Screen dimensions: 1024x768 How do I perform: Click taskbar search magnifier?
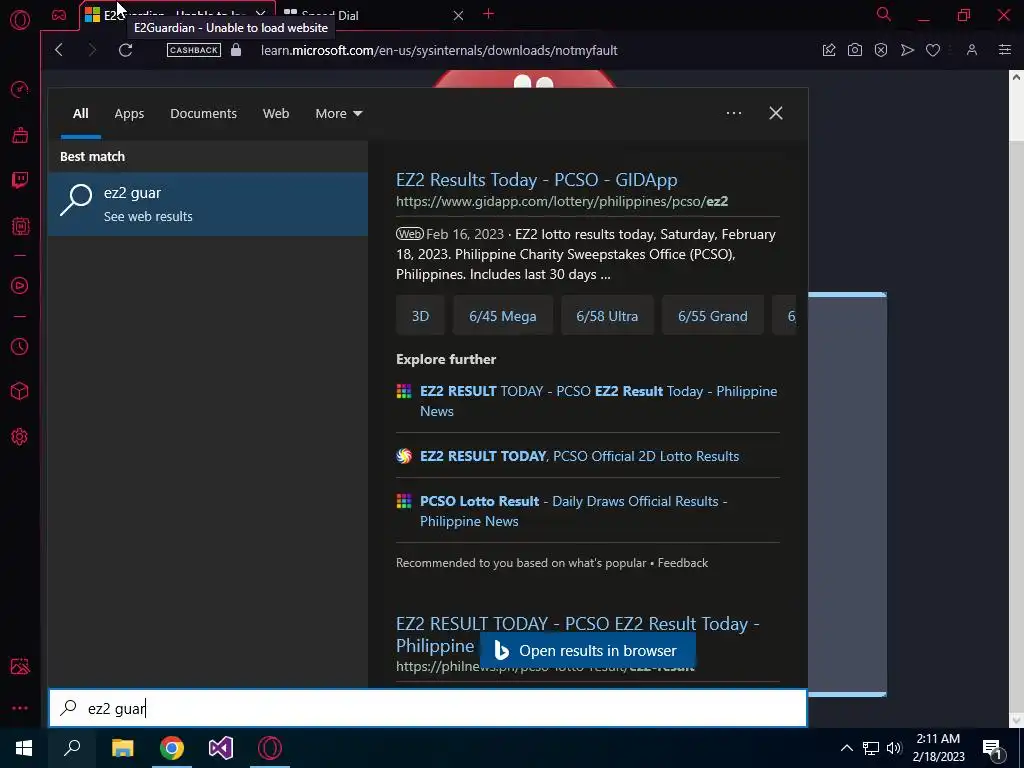(72, 748)
